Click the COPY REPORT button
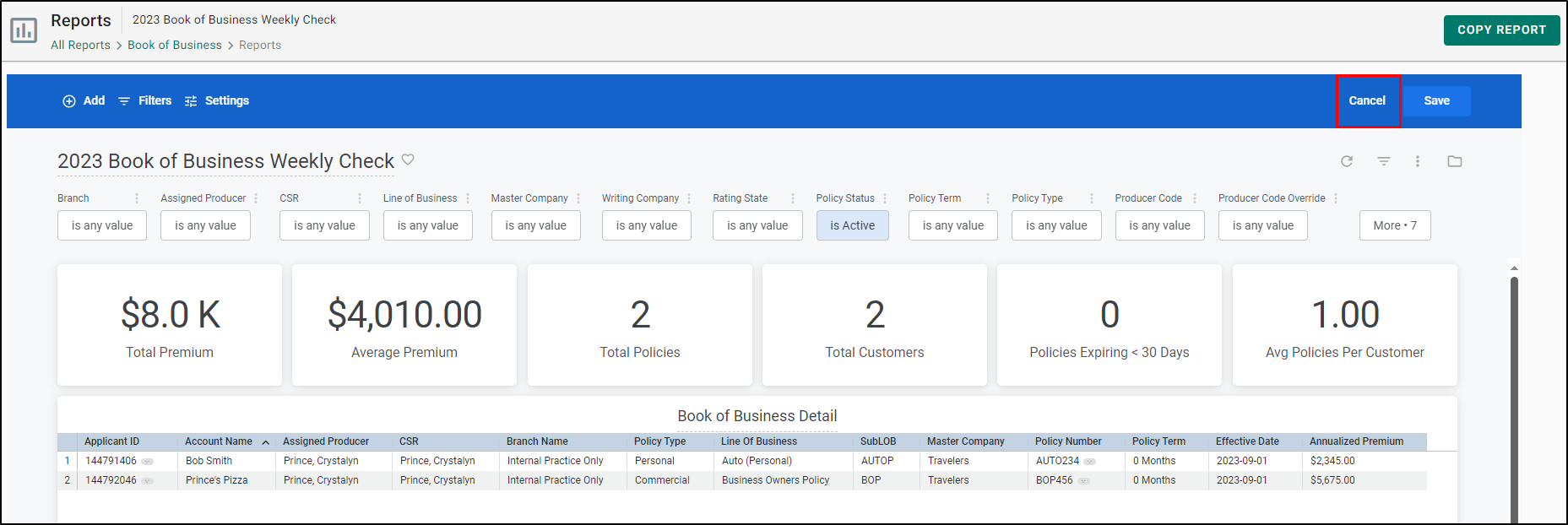The image size is (1568, 525). click(1501, 30)
